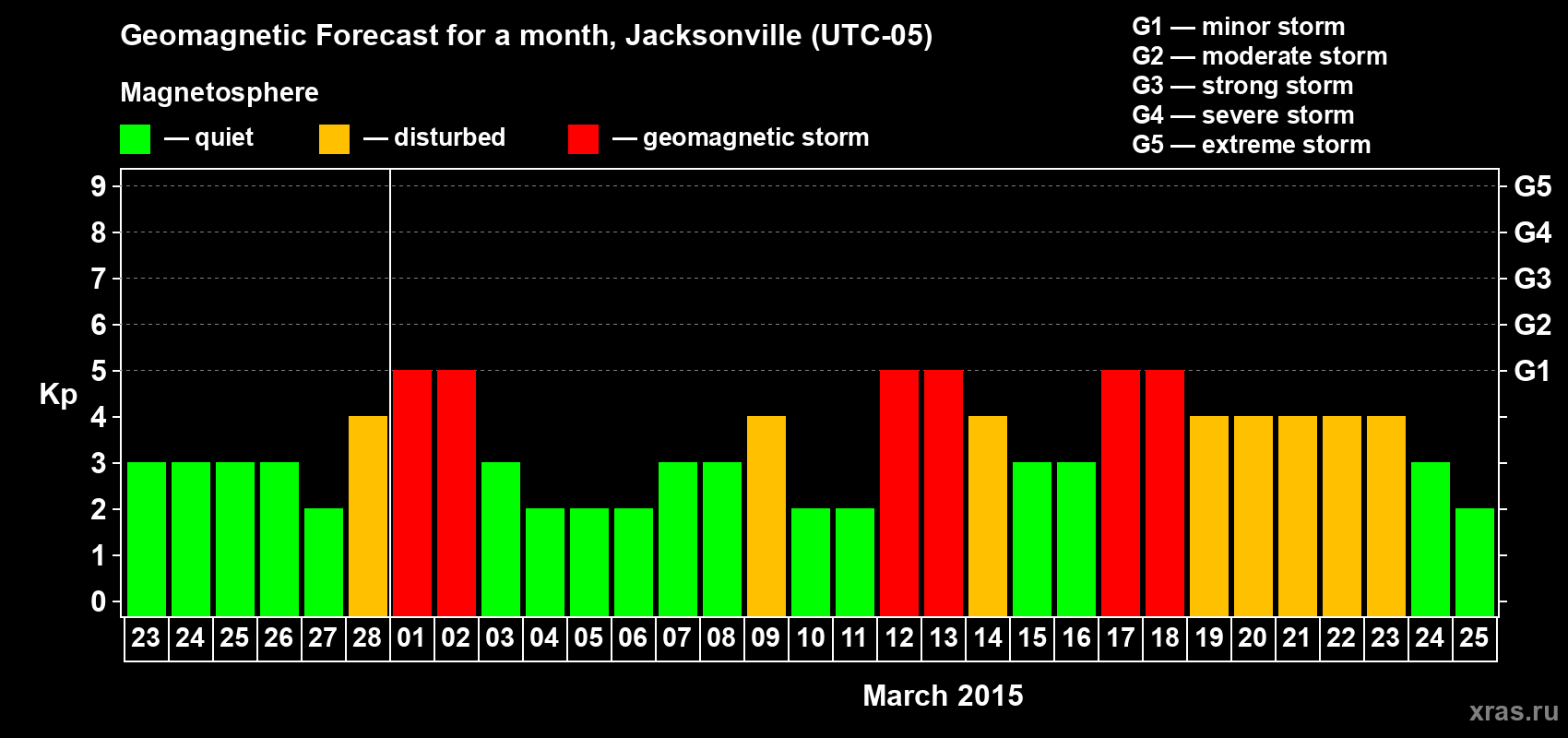This screenshot has height=738, width=1568.
Task: Click the date cell 10 on the x-axis
Action: (x=810, y=638)
